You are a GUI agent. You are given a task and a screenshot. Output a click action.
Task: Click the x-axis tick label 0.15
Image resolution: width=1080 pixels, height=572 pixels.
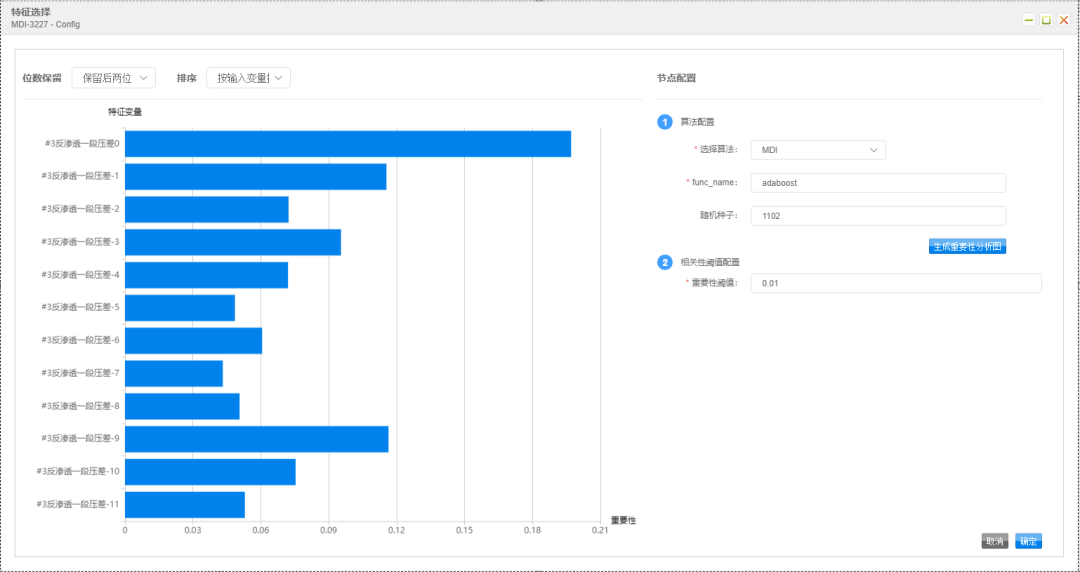(464, 531)
